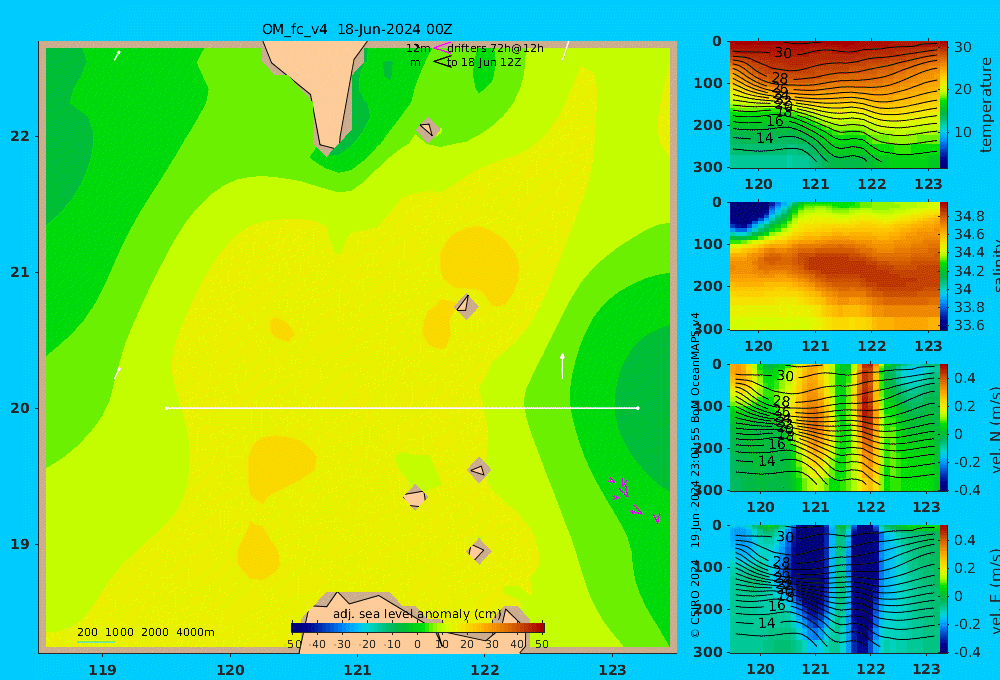Click the 'adj. sea level anomaly (cm)' label
Screen dimensions: 1000x680
(417, 614)
